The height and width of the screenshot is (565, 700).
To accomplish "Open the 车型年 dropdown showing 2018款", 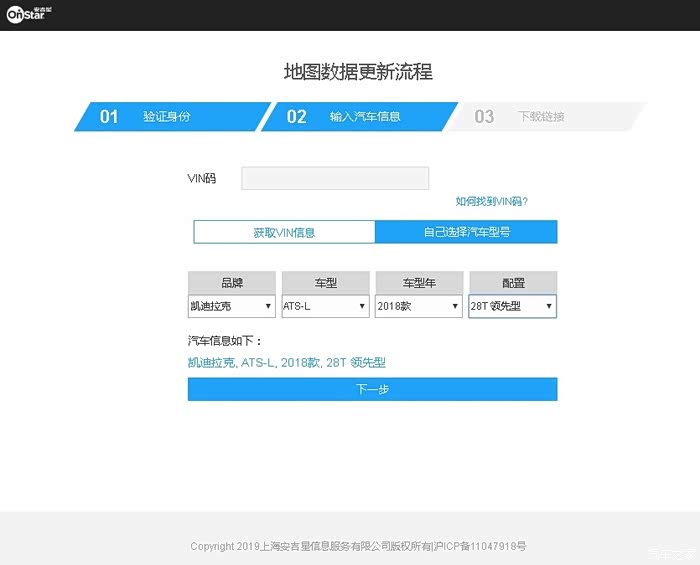I will [x=418, y=306].
